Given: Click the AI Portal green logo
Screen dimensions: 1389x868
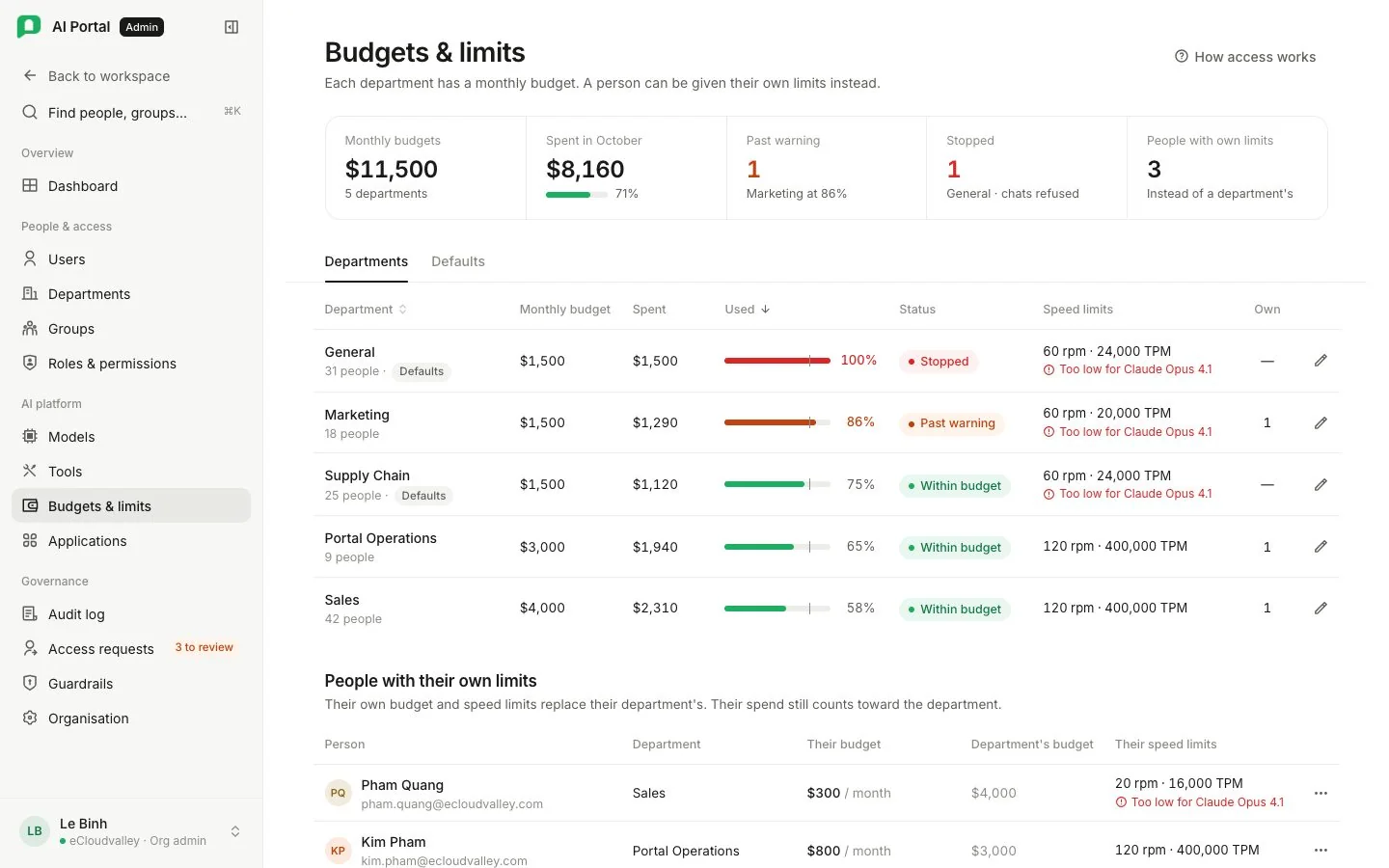Looking at the screenshot, I should pyautogui.click(x=29, y=27).
